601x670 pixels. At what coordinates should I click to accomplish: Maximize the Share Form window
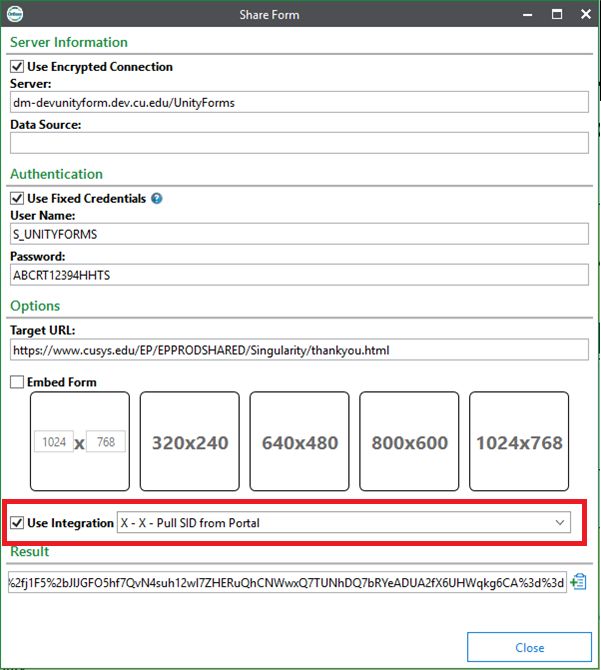[557, 15]
